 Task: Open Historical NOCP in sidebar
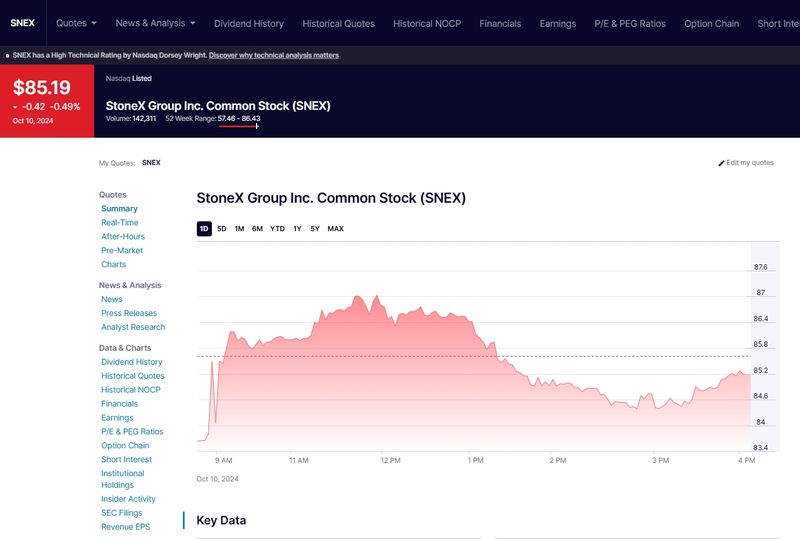(x=131, y=389)
